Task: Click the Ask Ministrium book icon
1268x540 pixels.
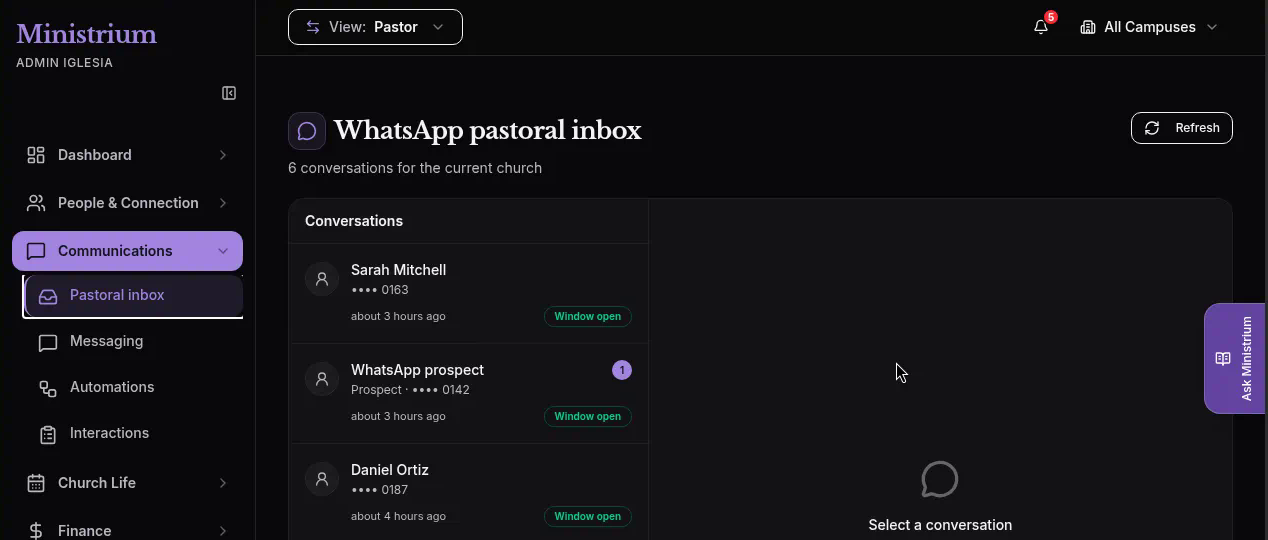Action: pyautogui.click(x=1222, y=359)
